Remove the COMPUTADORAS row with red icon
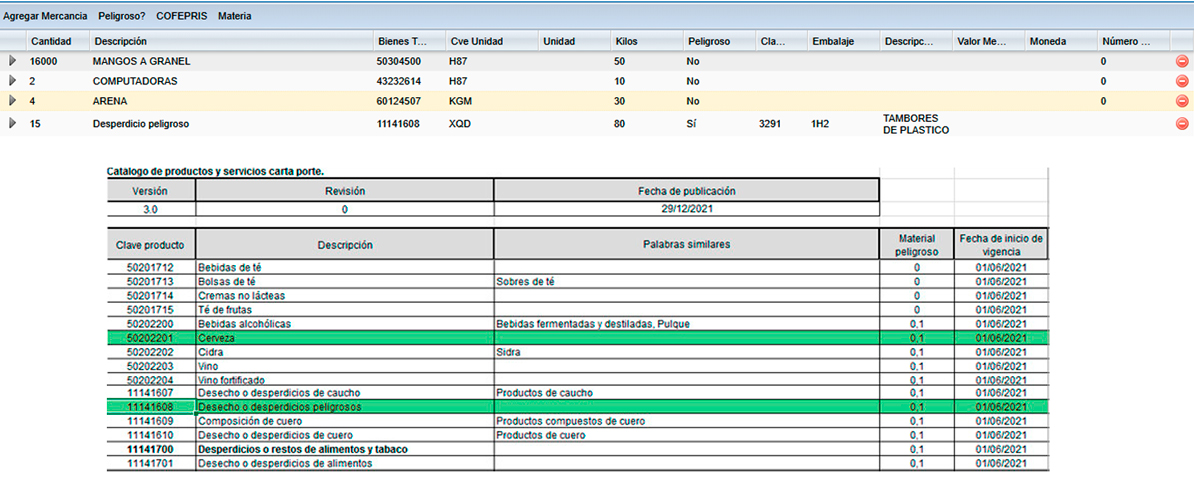The image size is (1194, 487). click(1181, 81)
